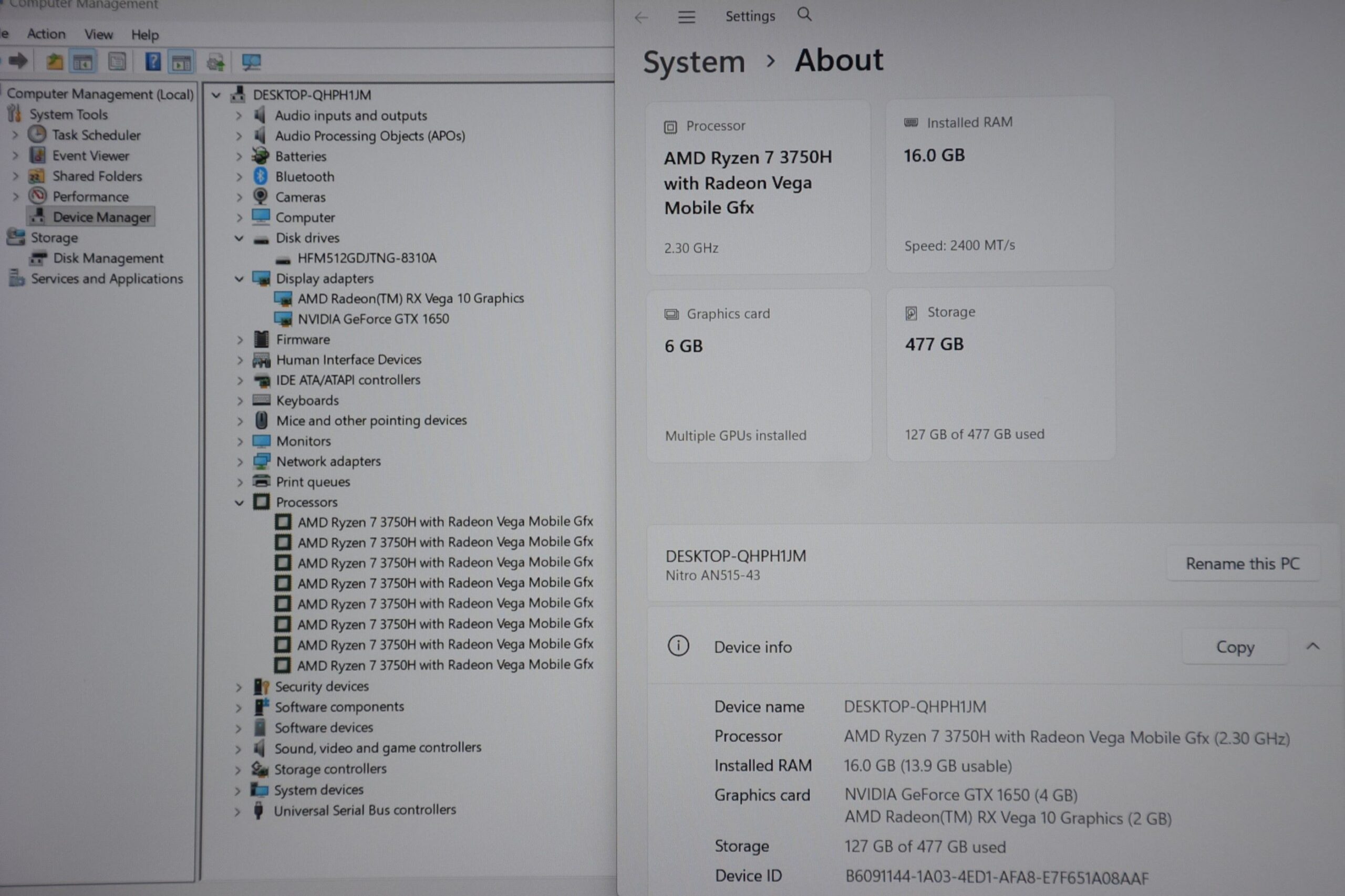
Task: Select the System Tools node
Action: click(x=68, y=114)
